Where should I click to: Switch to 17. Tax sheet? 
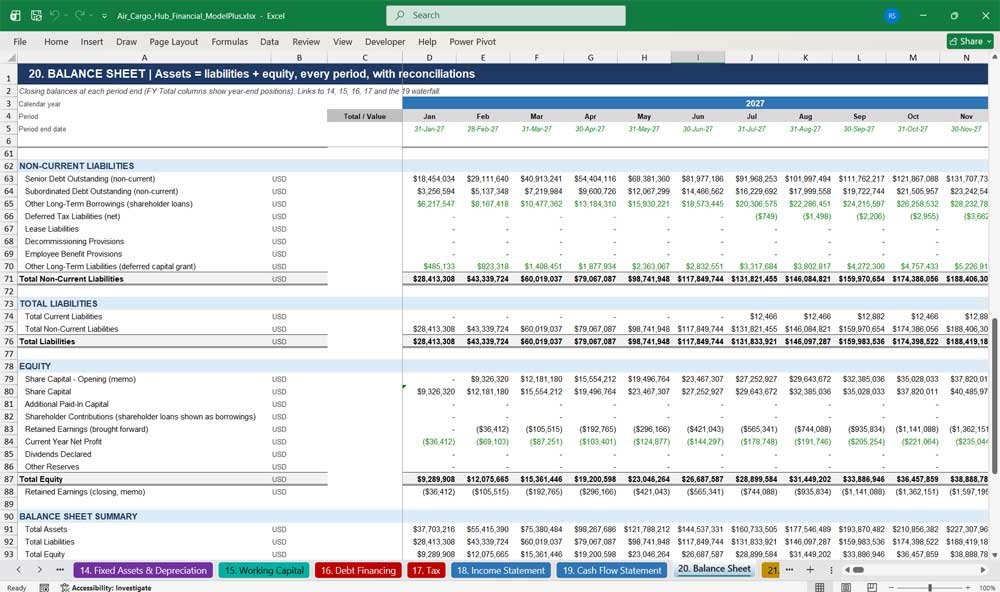pos(426,570)
